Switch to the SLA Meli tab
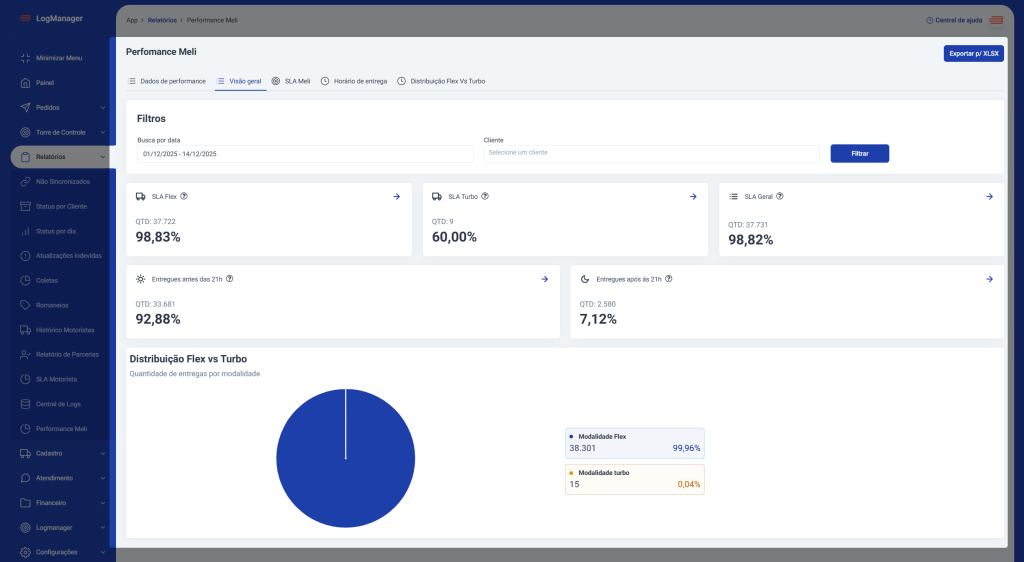The image size is (1024, 562). 291,81
